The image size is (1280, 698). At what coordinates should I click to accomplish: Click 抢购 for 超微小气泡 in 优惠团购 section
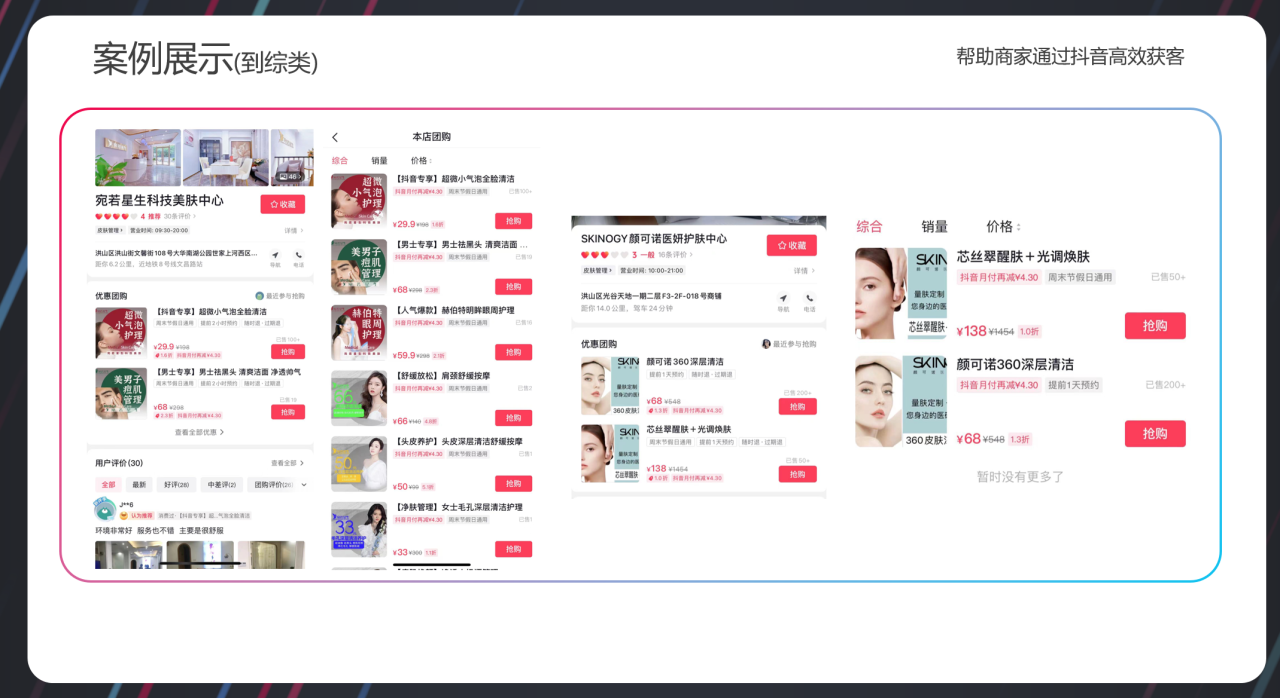tap(288, 351)
